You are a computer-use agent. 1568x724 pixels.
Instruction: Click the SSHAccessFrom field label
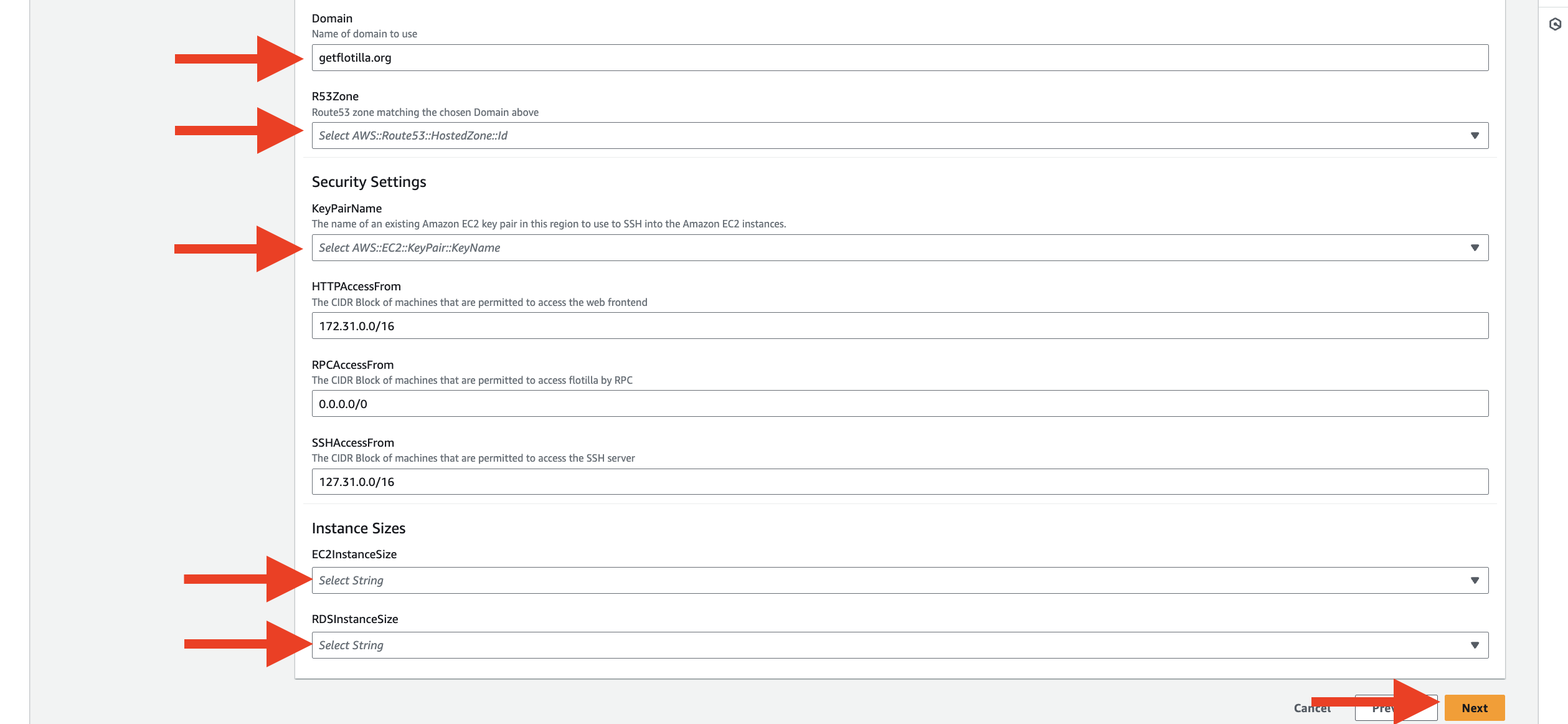353,443
